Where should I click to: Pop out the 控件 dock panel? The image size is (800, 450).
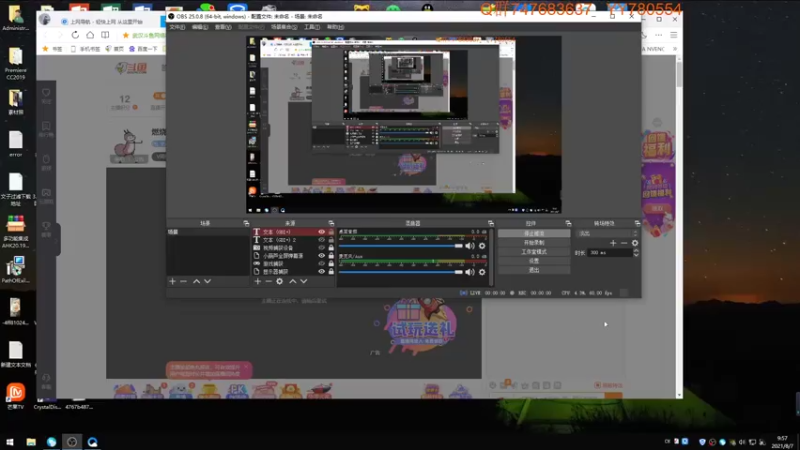click(x=568, y=223)
